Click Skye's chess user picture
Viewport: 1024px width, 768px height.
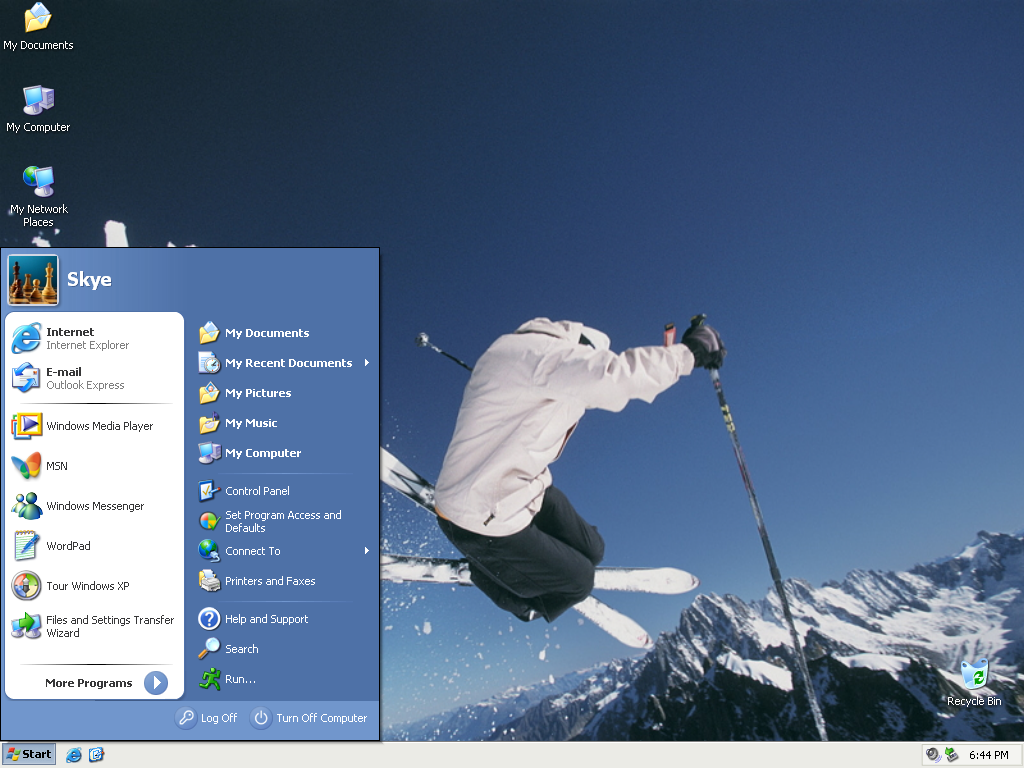[33, 280]
